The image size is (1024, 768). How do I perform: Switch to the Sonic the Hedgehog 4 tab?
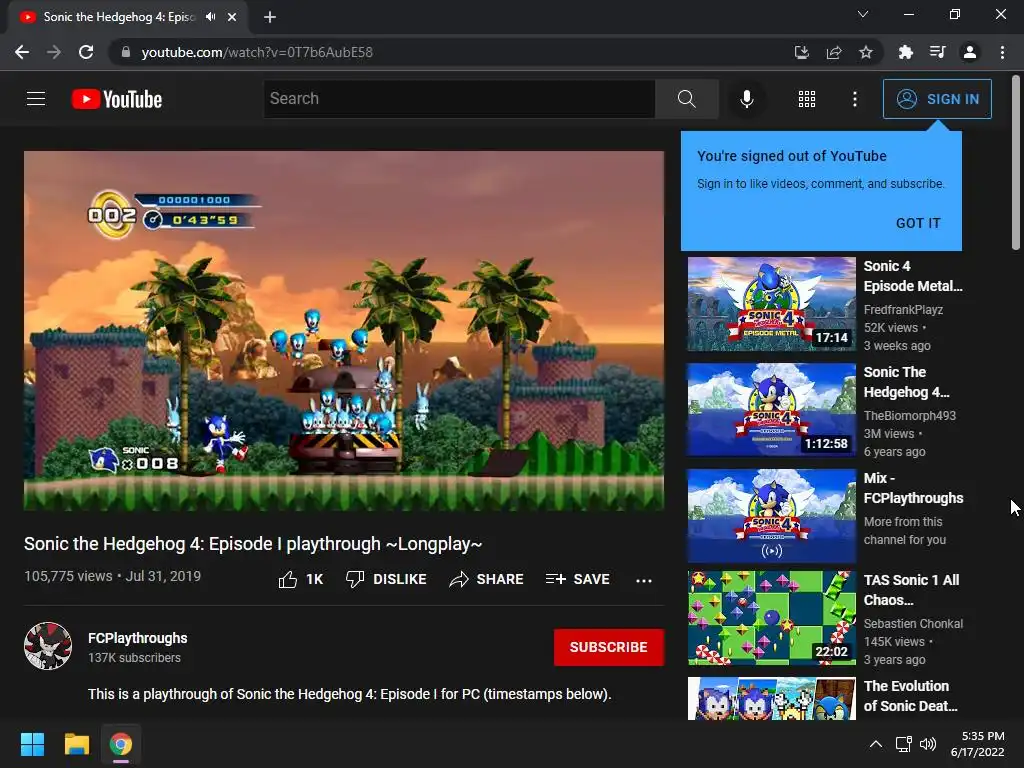(x=120, y=17)
